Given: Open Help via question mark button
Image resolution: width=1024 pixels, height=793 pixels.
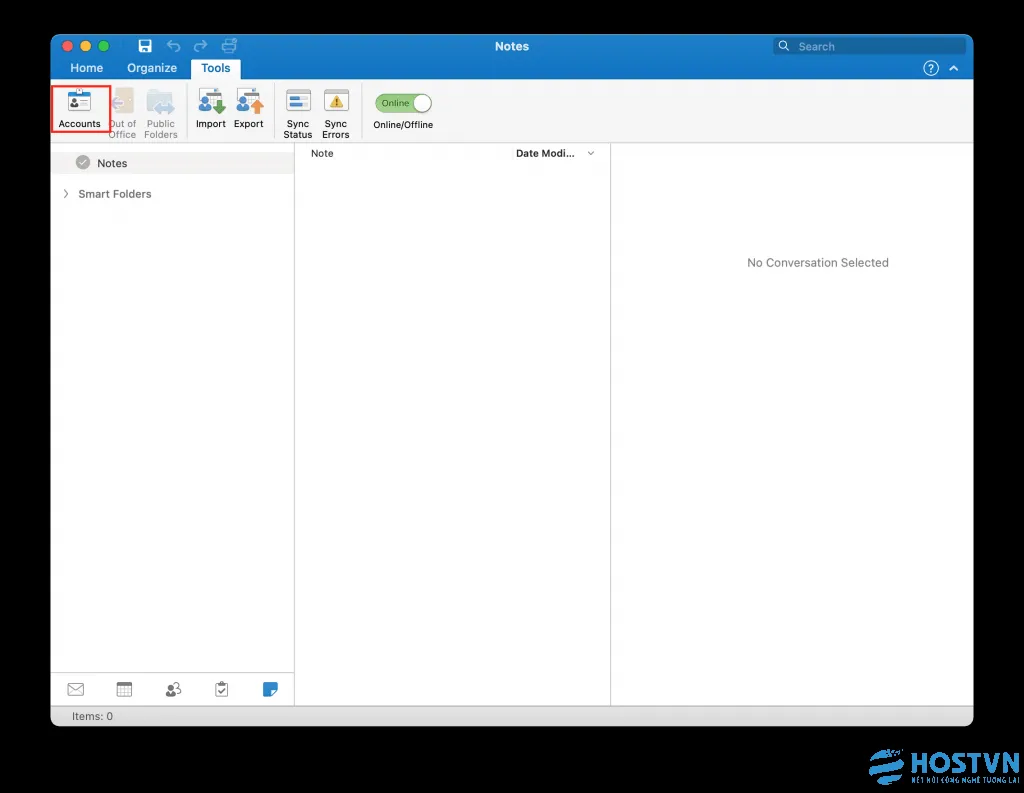Looking at the screenshot, I should click(x=931, y=68).
